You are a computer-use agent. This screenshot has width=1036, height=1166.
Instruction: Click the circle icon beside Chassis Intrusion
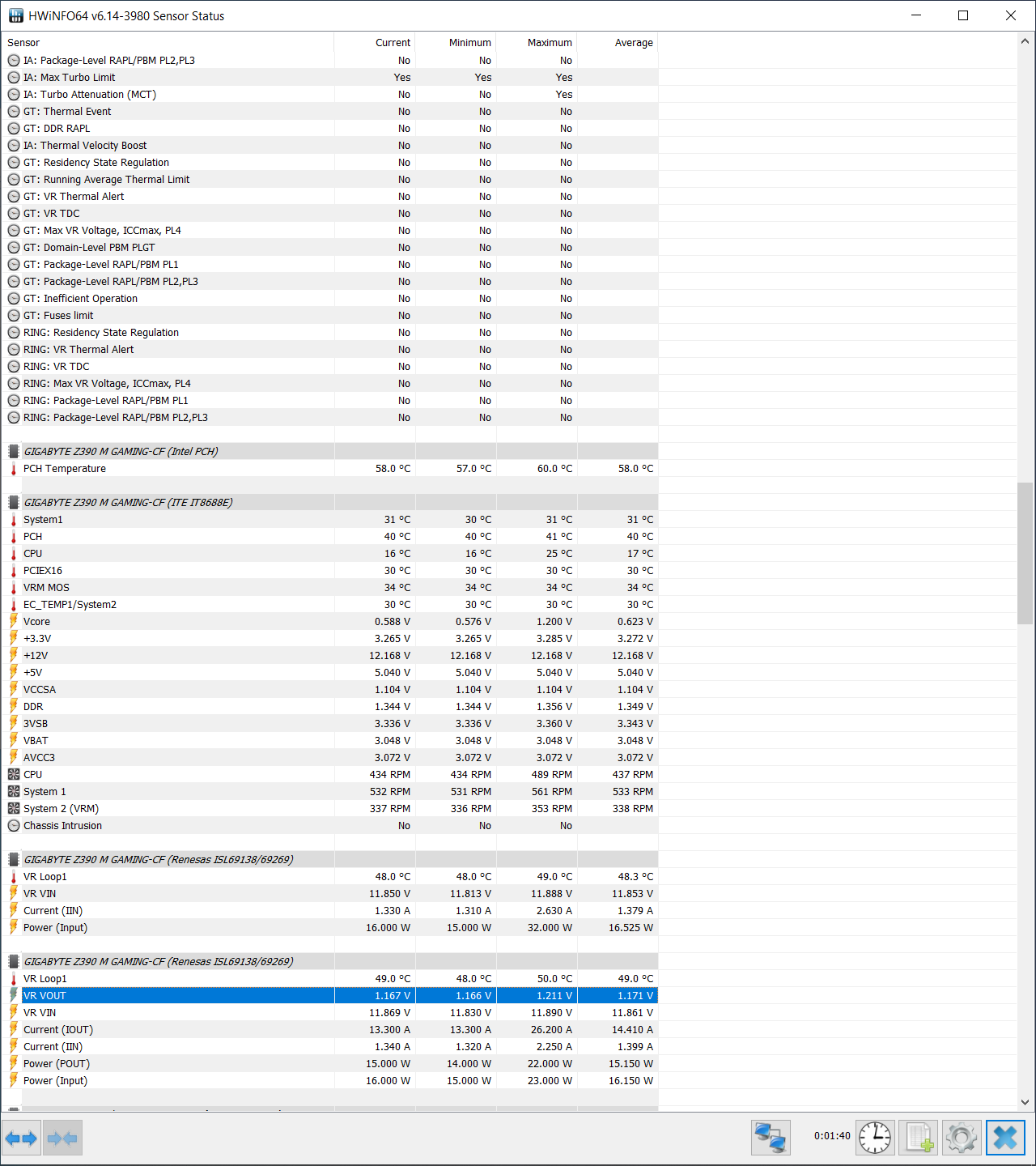point(14,826)
